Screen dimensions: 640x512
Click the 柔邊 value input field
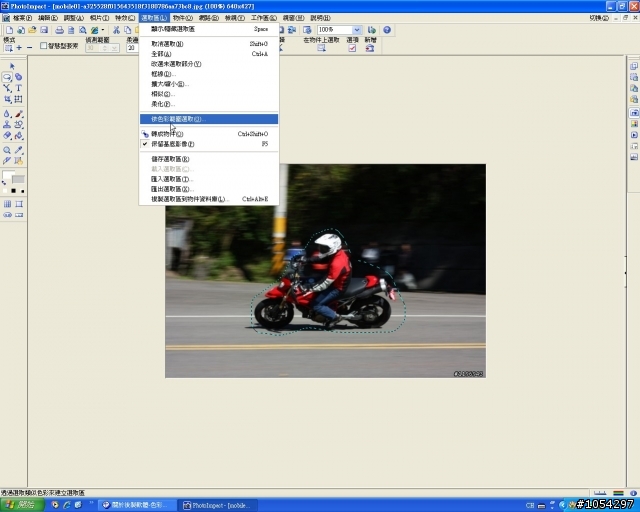pos(131,48)
